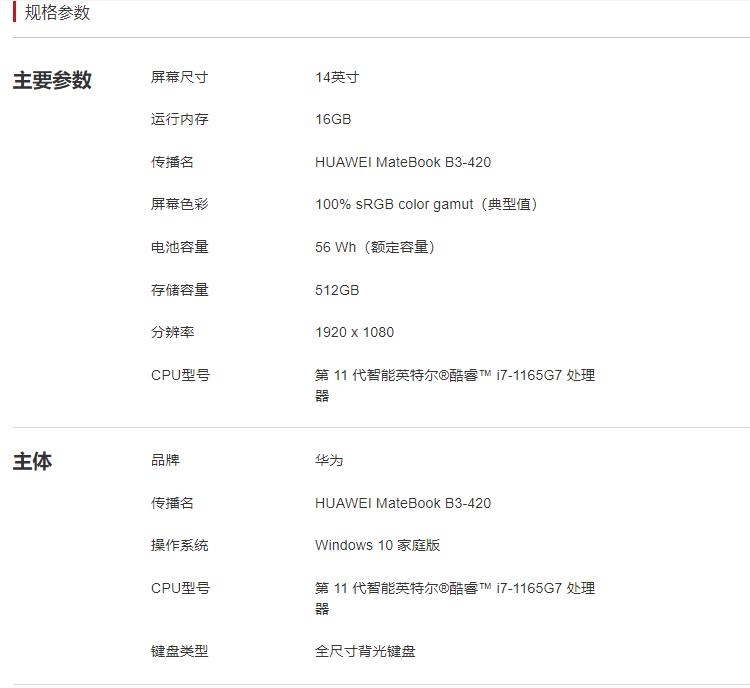Click the 运行内存 label
The width and height of the screenshot is (750, 688).
(x=179, y=119)
